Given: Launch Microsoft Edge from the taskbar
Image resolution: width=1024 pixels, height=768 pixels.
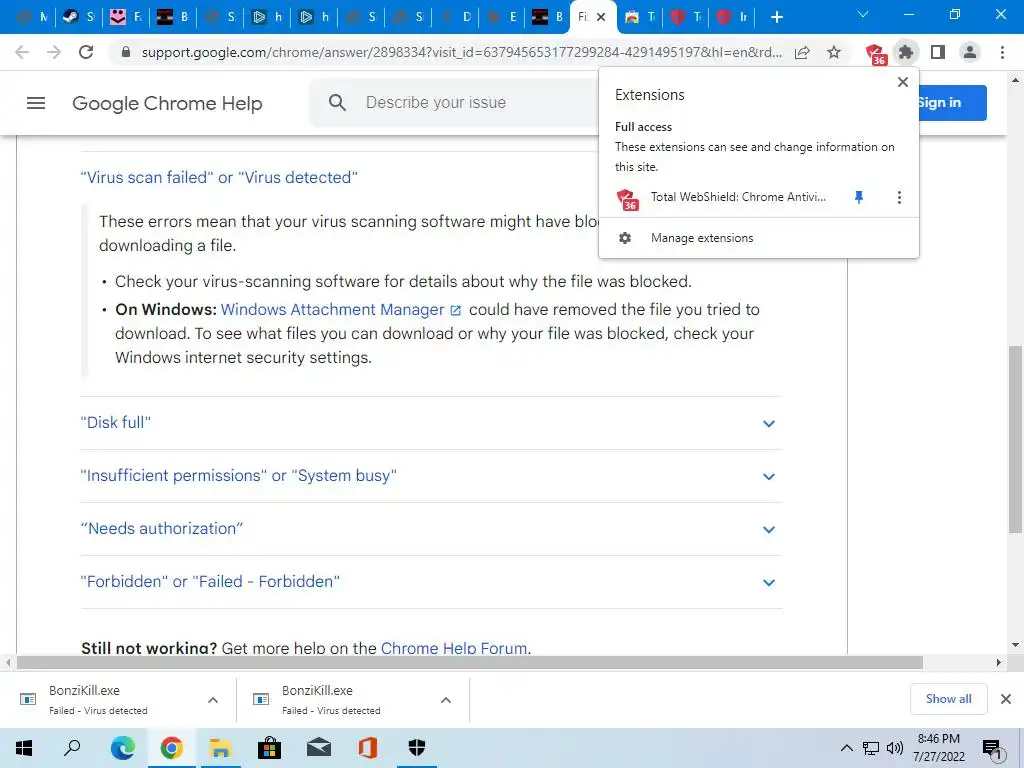Looking at the screenshot, I should [122, 748].
